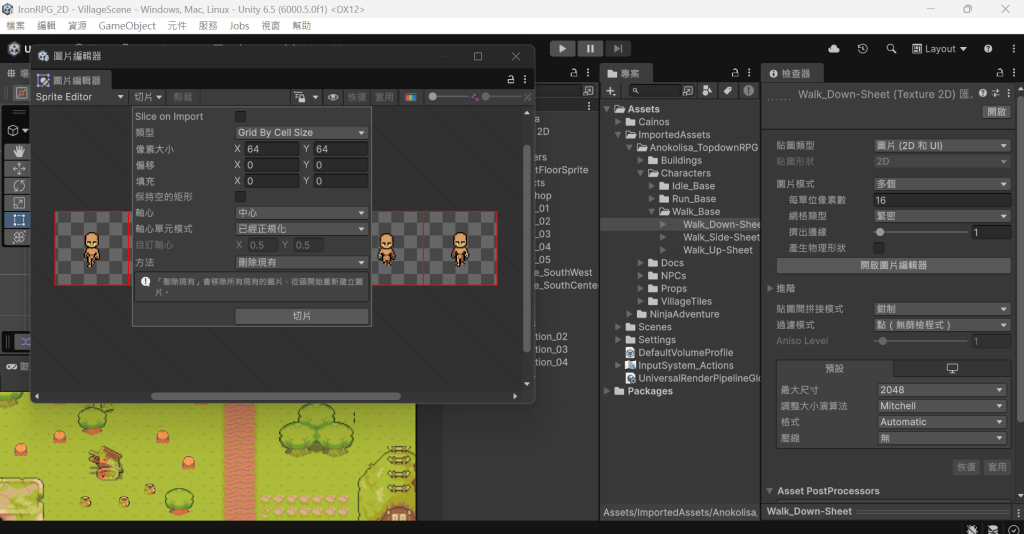Open Sprite Editor window kebab menu
This screenshot has height=534, width=1024.
point(525,80)
